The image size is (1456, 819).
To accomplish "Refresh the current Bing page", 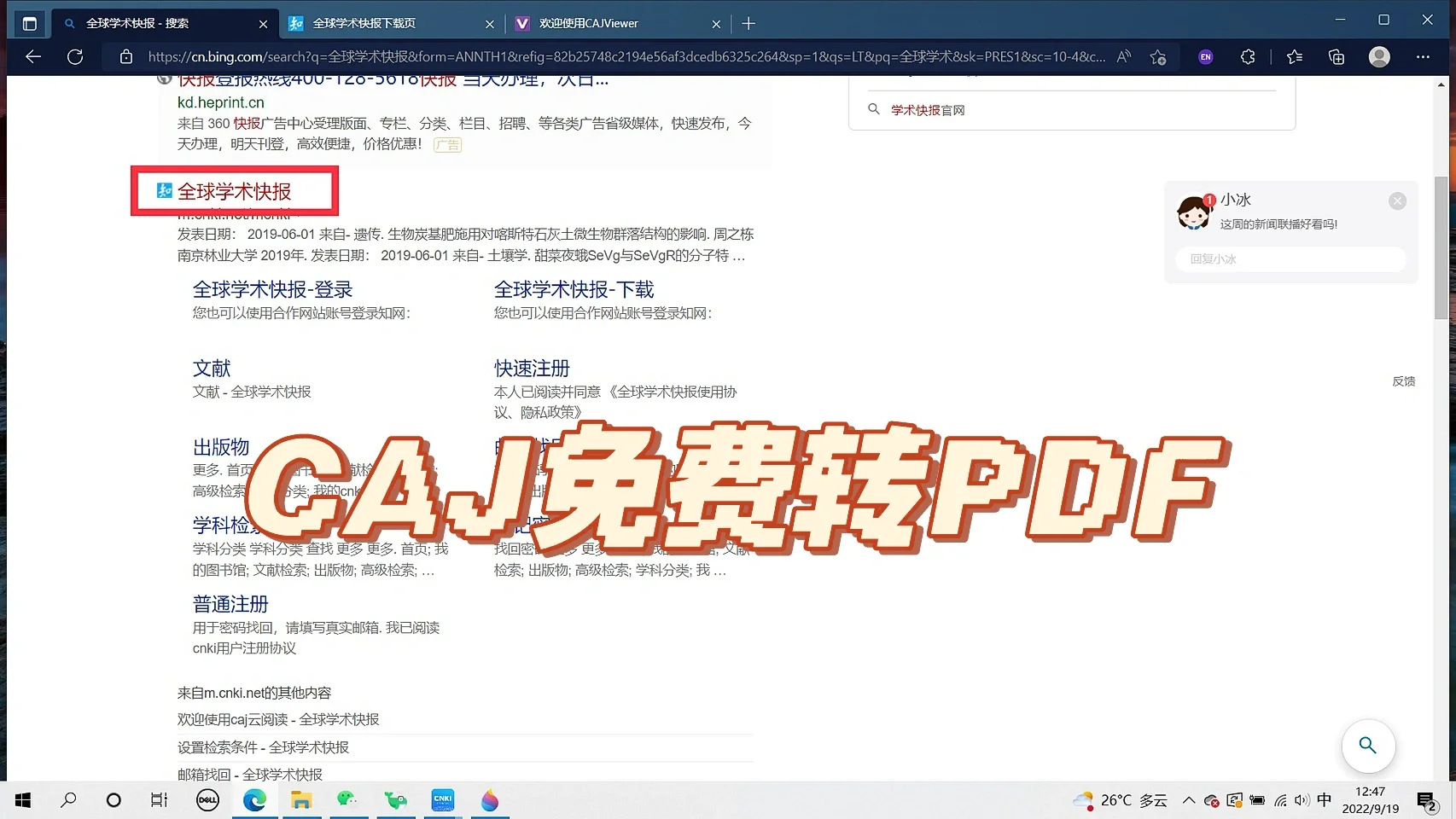I will (x=75, y=57).
